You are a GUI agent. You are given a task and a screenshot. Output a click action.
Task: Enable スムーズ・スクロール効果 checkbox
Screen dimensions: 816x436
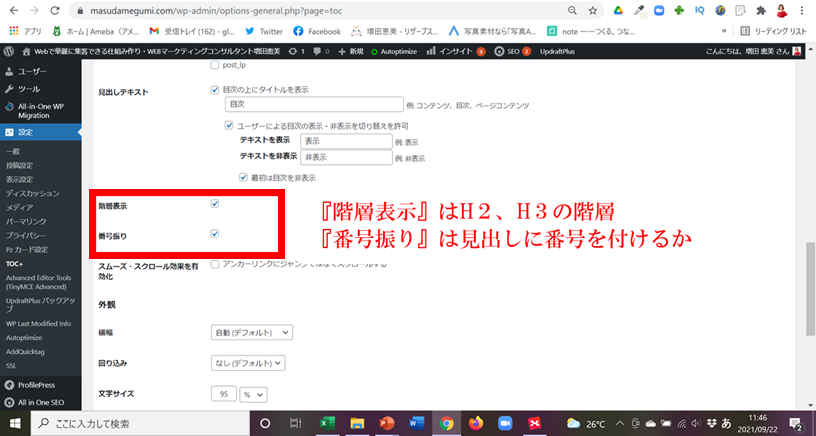(x=214, y=264)
